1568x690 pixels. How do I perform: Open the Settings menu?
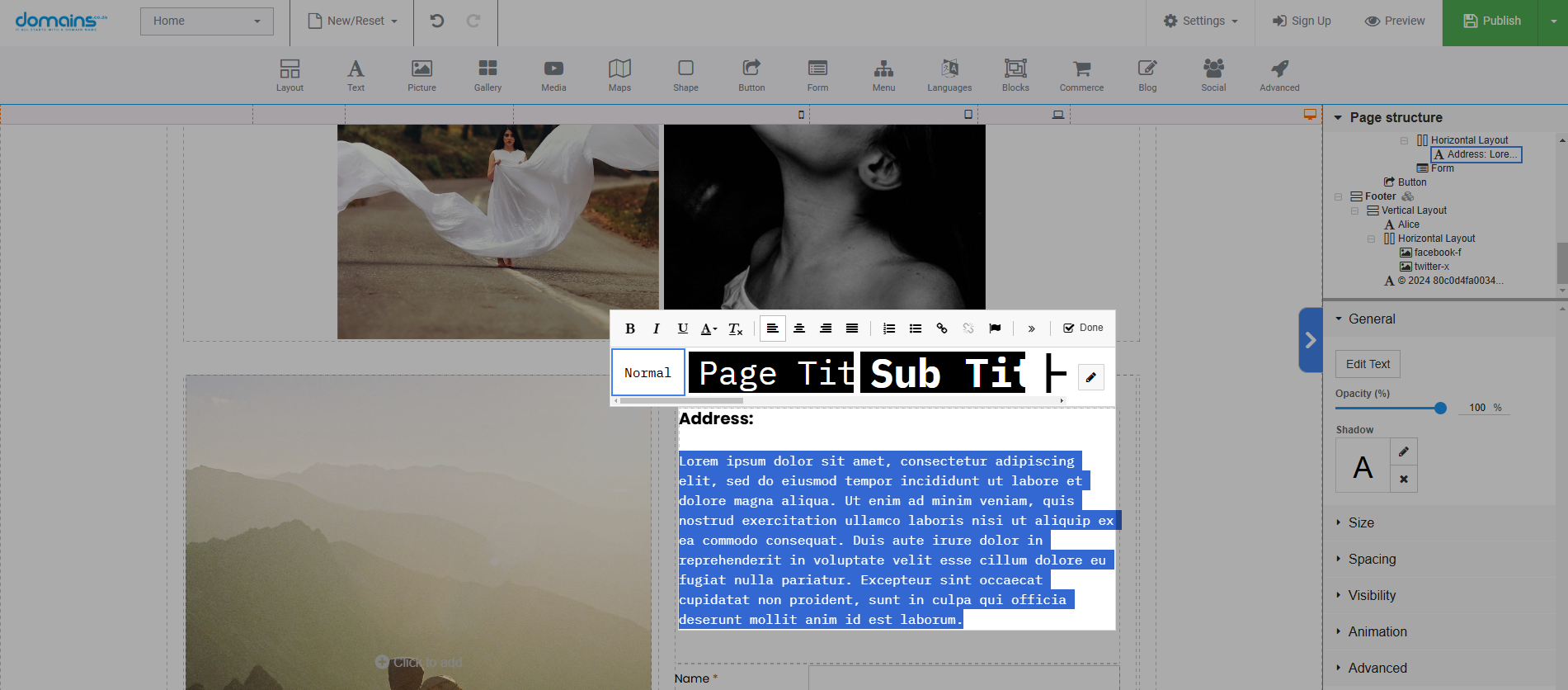click(1201, 21)
